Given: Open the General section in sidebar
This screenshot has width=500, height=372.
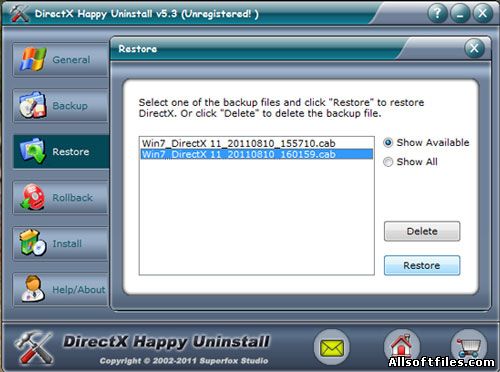Looking at the screenshot, I should pyautogui.click(x=61, y=60).
